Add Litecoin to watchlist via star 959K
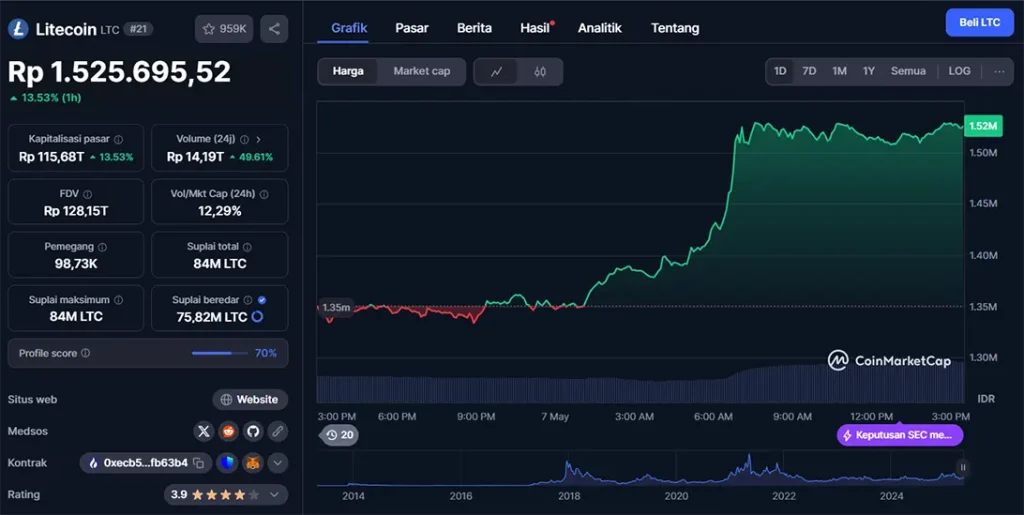This screenshot has width=1024, height=515. click(x=224, y=29)
